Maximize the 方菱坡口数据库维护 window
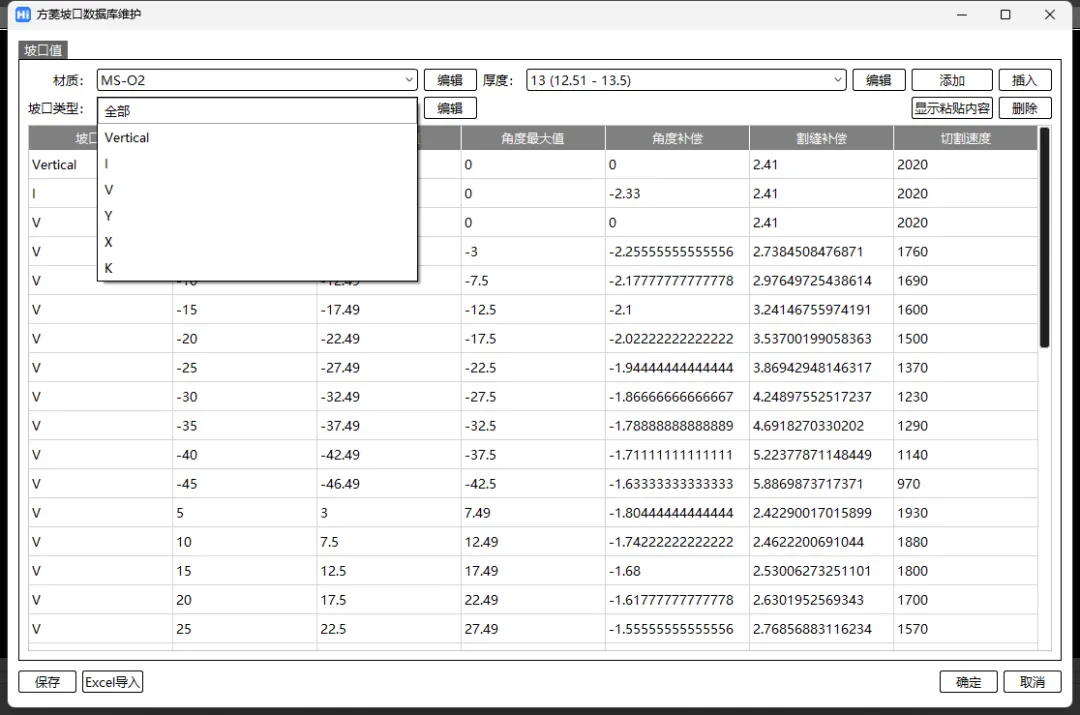This screenshot has height=715, width=1080. tap(1006, 14)
